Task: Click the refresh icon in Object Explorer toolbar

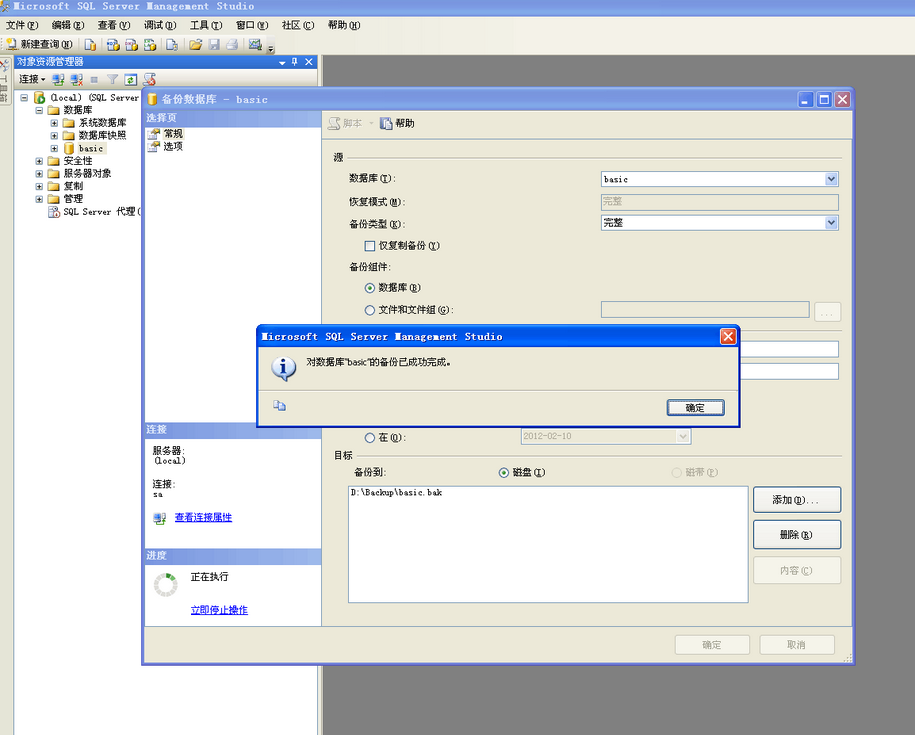Action: (x=130, y=79)
